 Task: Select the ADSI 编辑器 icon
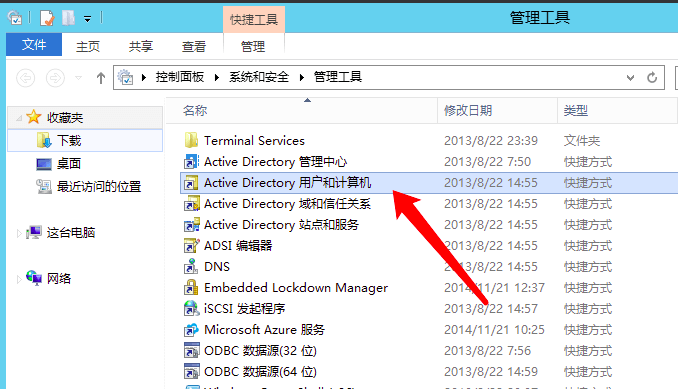tap(191, 246)
